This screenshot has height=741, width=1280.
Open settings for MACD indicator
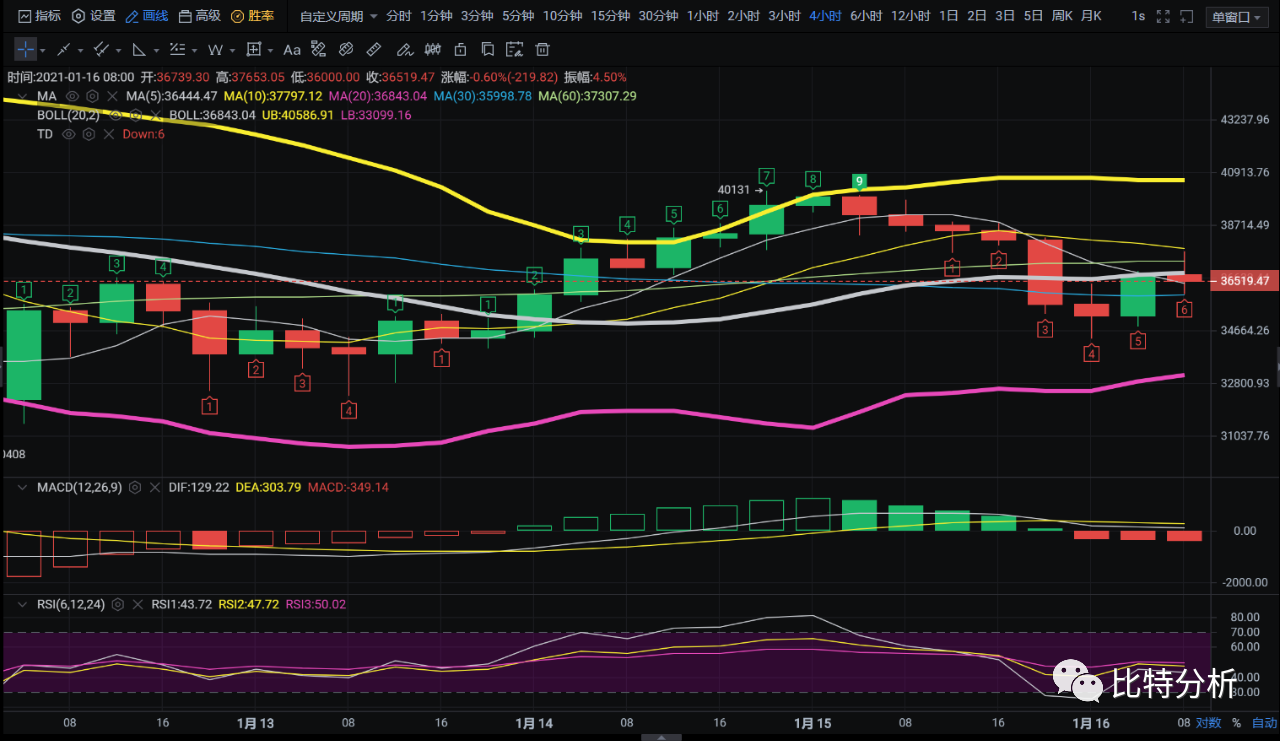[136, 487]
